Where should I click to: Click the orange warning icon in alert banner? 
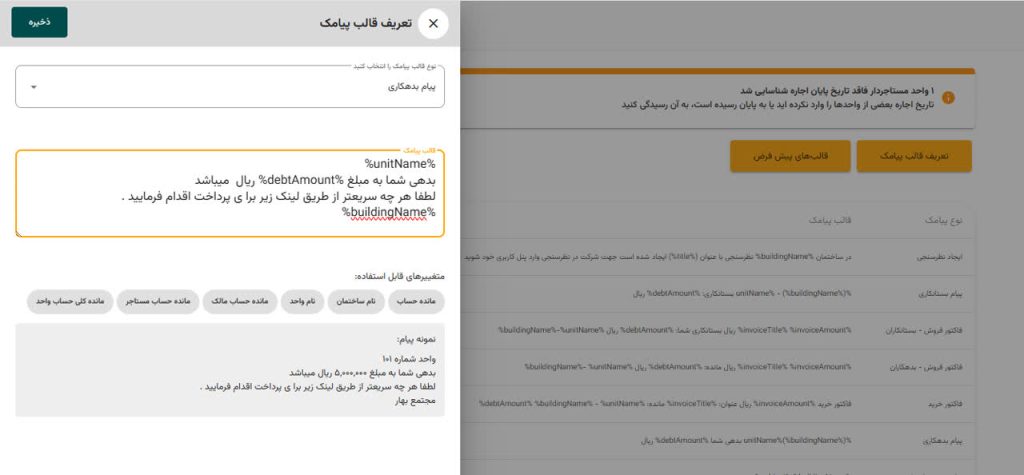947,98
